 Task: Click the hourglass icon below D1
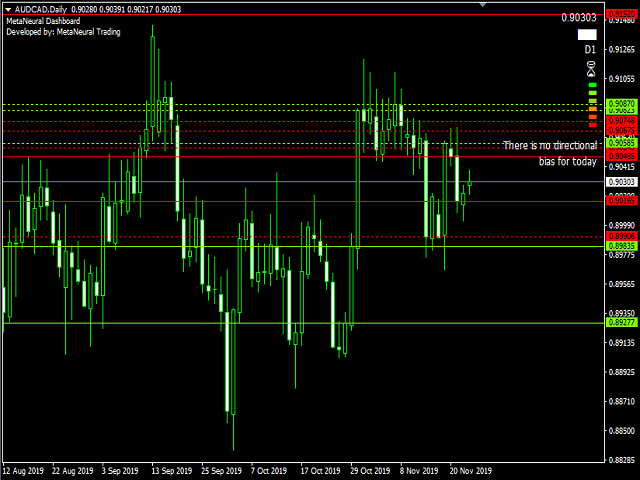click(x=591, y=69)
